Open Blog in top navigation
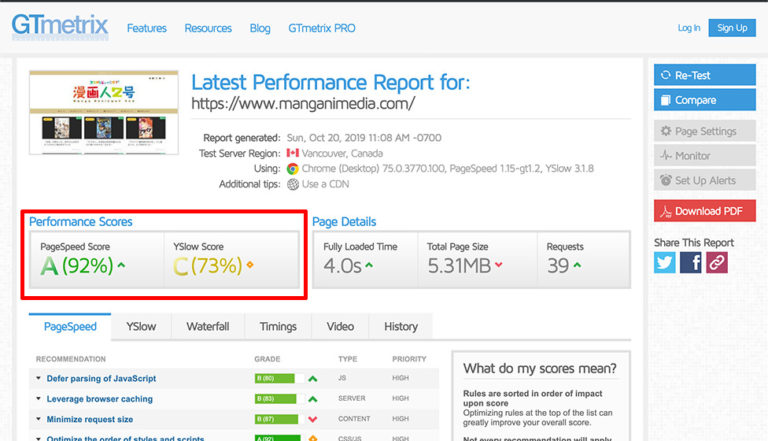The image size is (768, 441). point(260,28)
